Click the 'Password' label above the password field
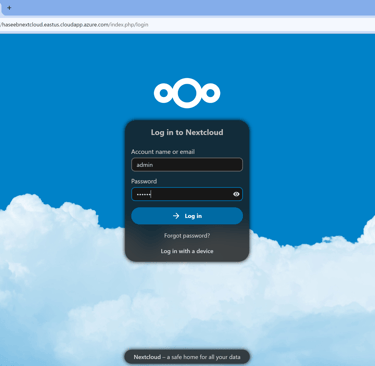375x366 pixels. (144, 181)
